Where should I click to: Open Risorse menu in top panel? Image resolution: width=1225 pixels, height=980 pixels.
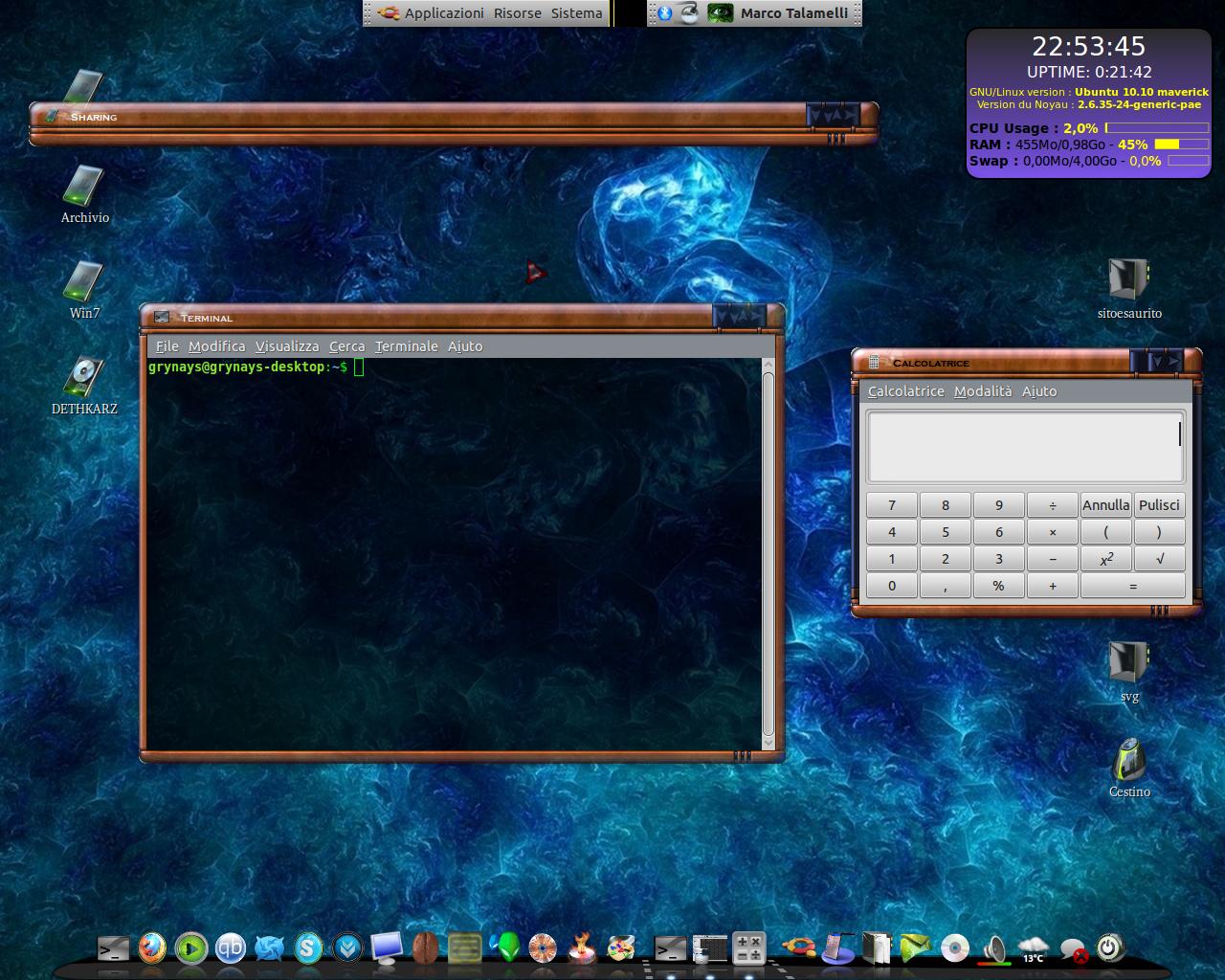pyautogui.click(x=518, y=13)
